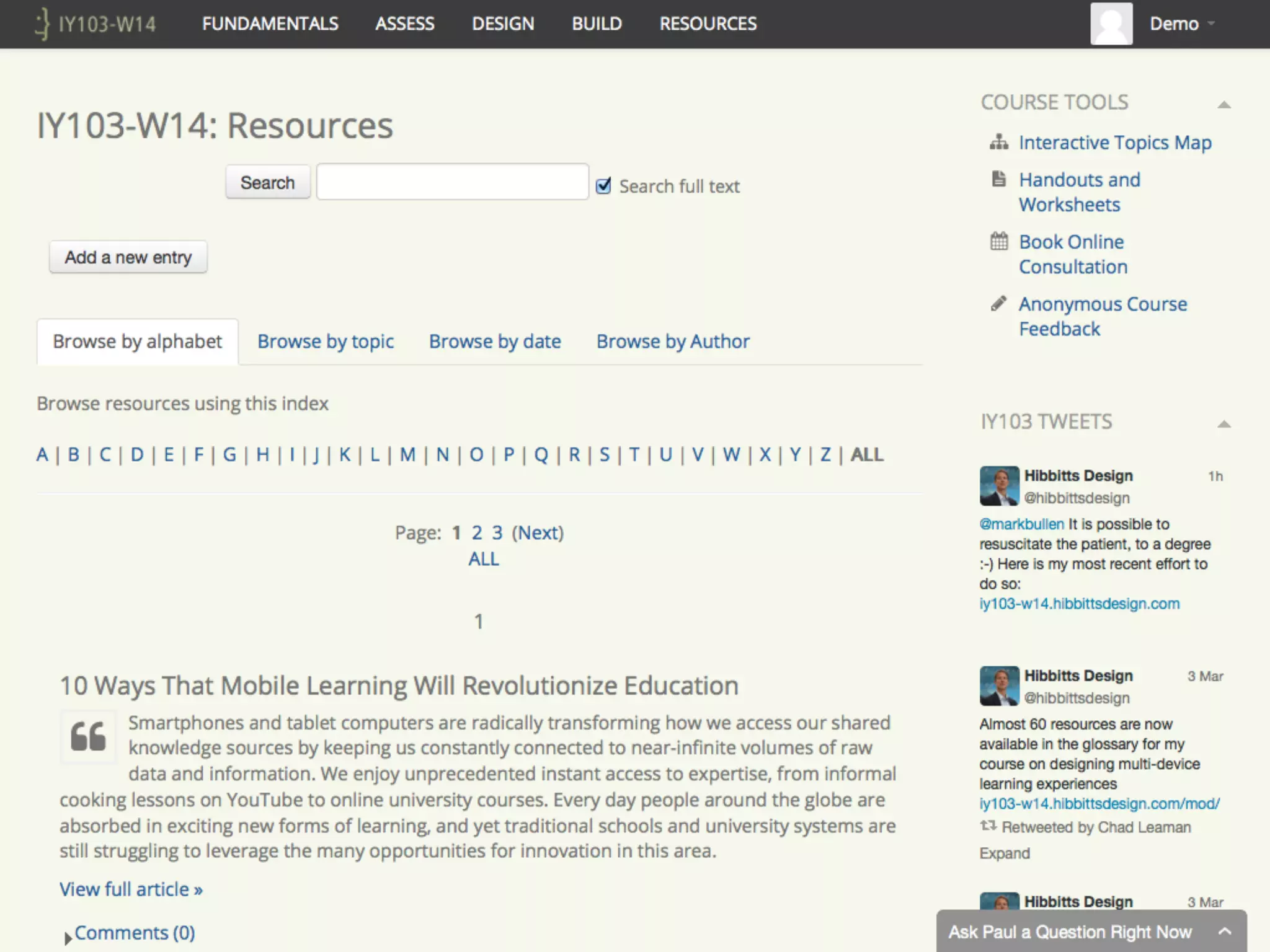The height and width of the screenshot is (952, 1270).
Task: Click the Interactive Topics Map sitemap icon
Action: (998, 143)
